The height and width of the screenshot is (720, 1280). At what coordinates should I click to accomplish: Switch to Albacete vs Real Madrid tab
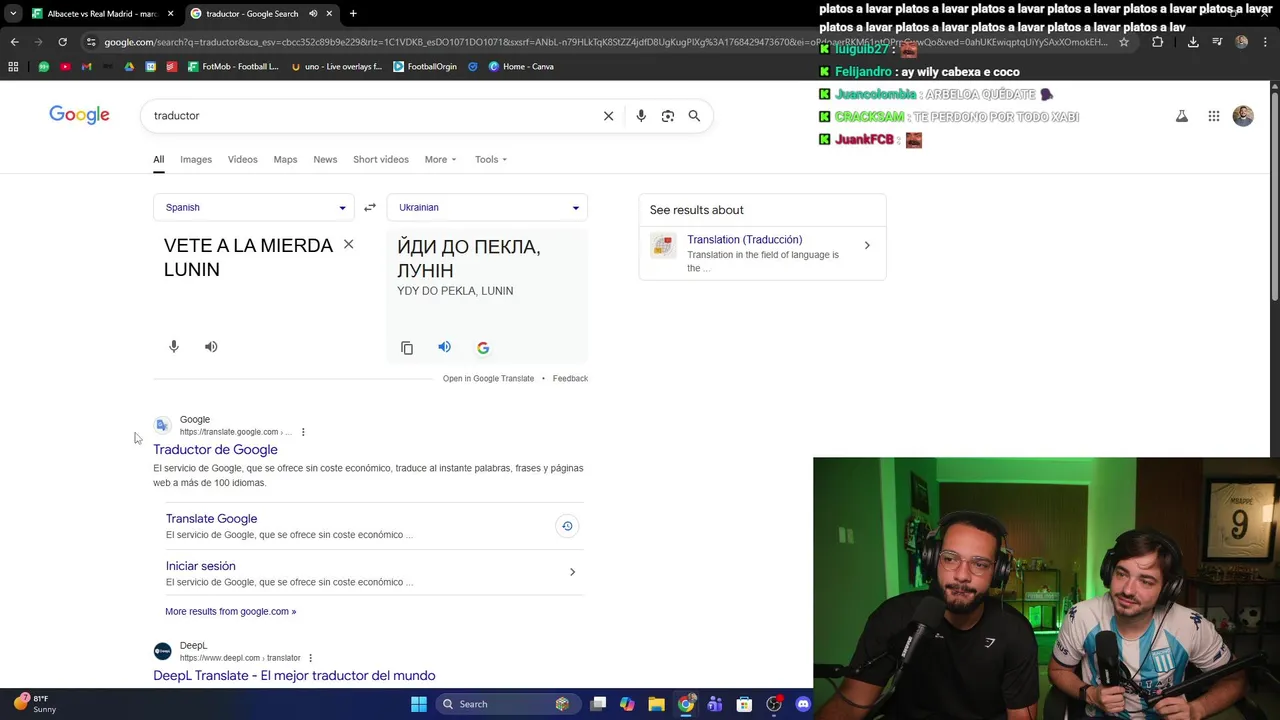[103, 14]
